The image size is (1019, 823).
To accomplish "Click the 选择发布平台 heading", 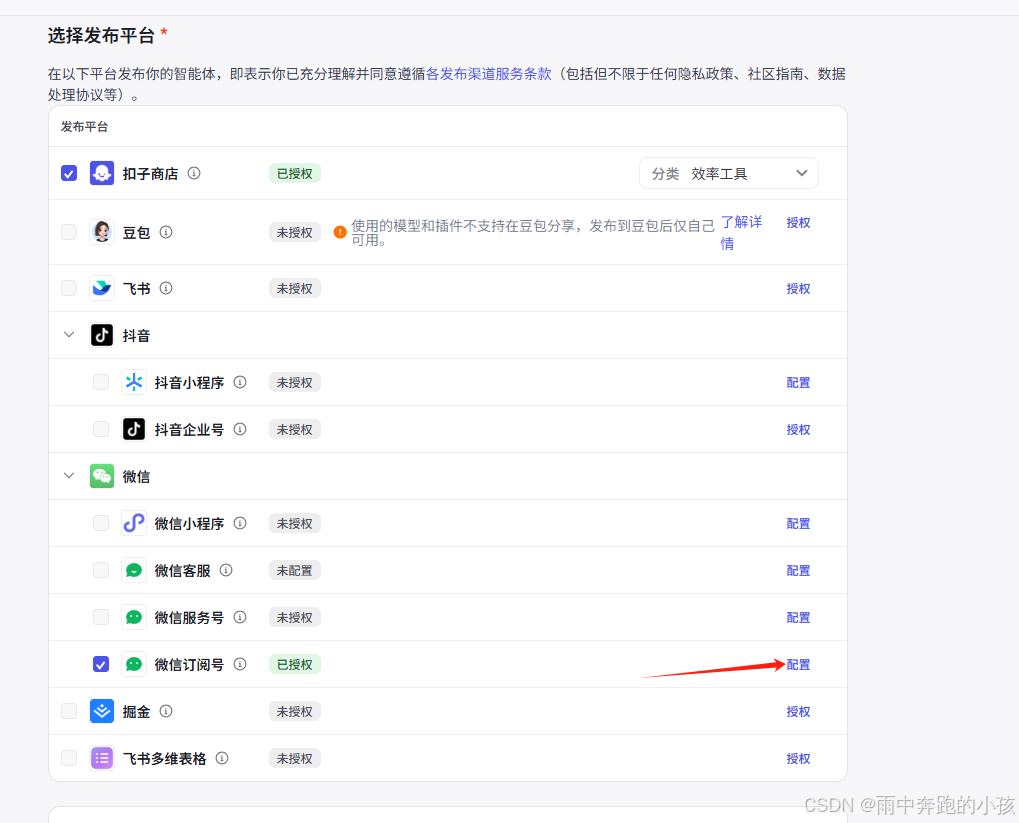I will point(101,35).
